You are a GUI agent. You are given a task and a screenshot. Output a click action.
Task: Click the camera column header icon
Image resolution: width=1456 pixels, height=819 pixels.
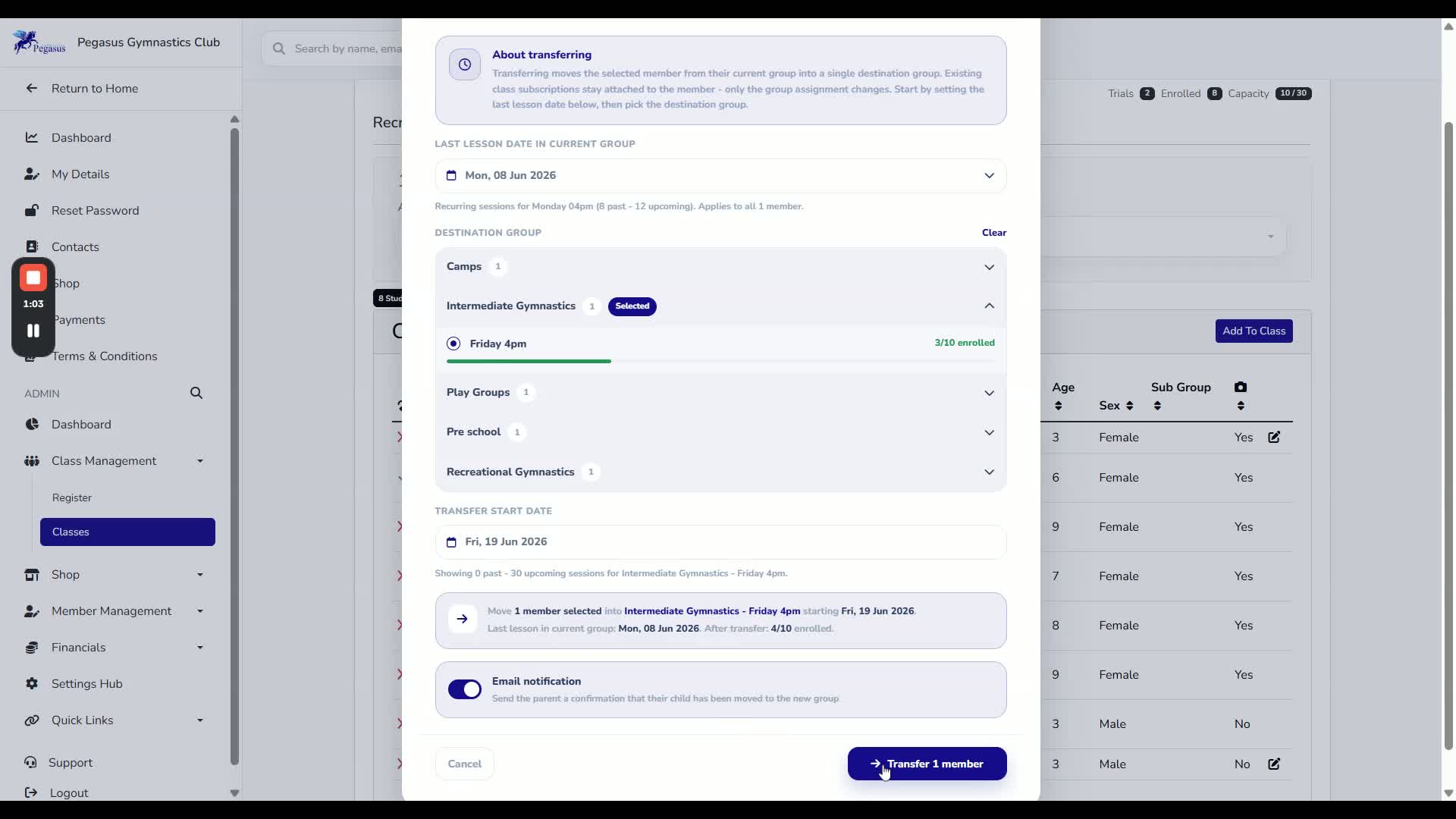point(1241,387)
